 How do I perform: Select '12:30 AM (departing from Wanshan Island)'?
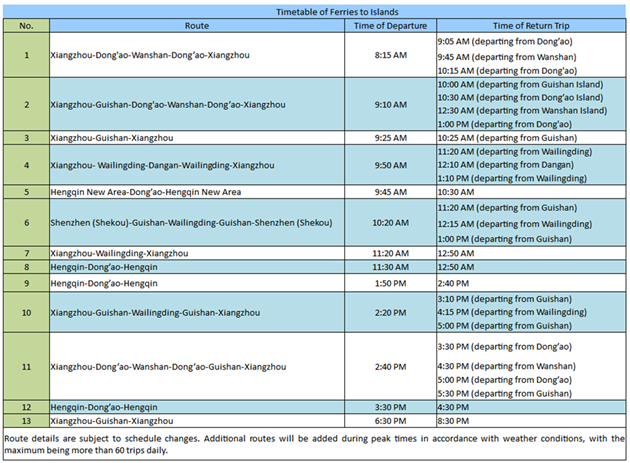tap(522, 110)
